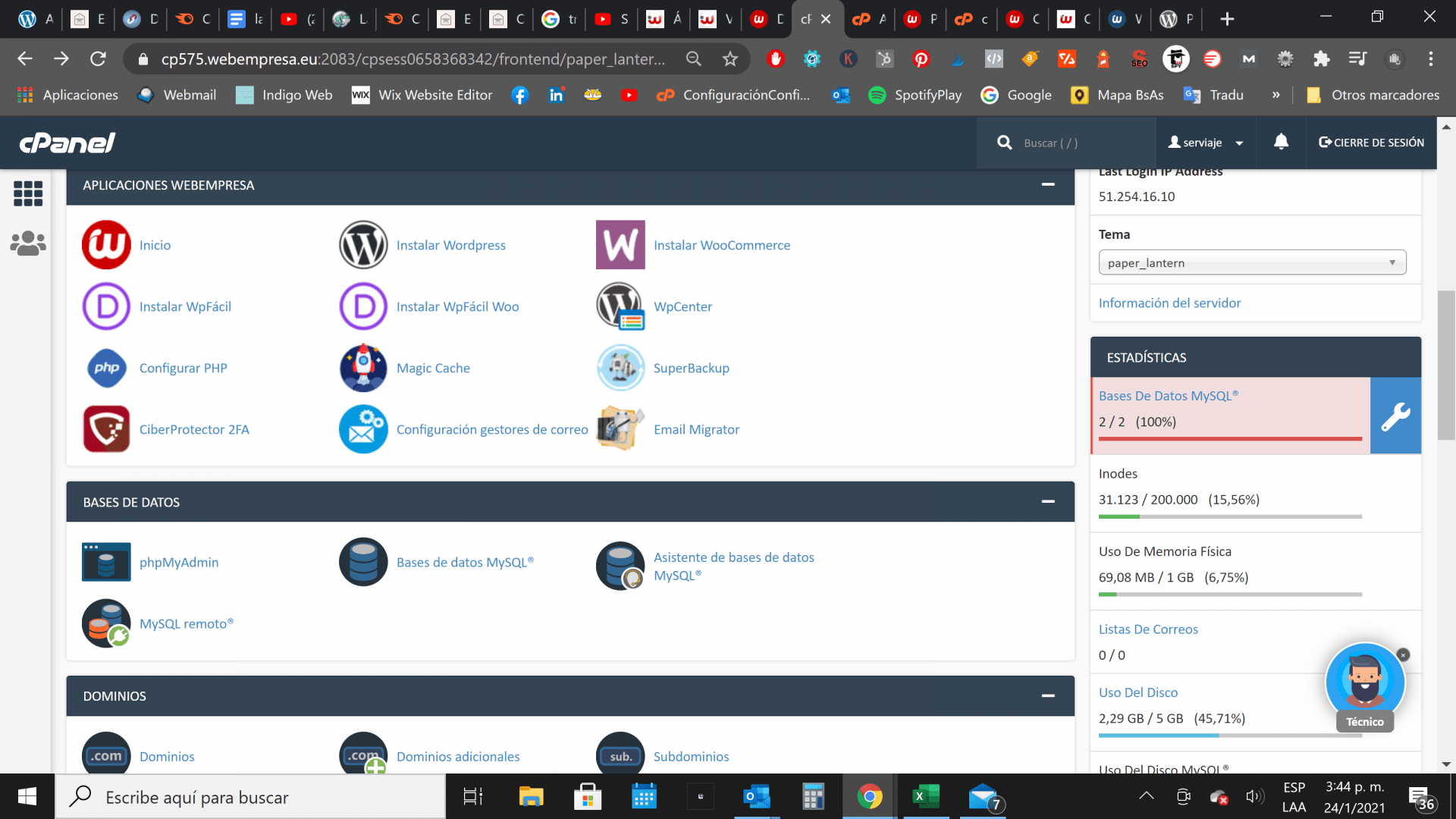
Task: Click the Instalar Wordpress icon
Action: point(363,245)
